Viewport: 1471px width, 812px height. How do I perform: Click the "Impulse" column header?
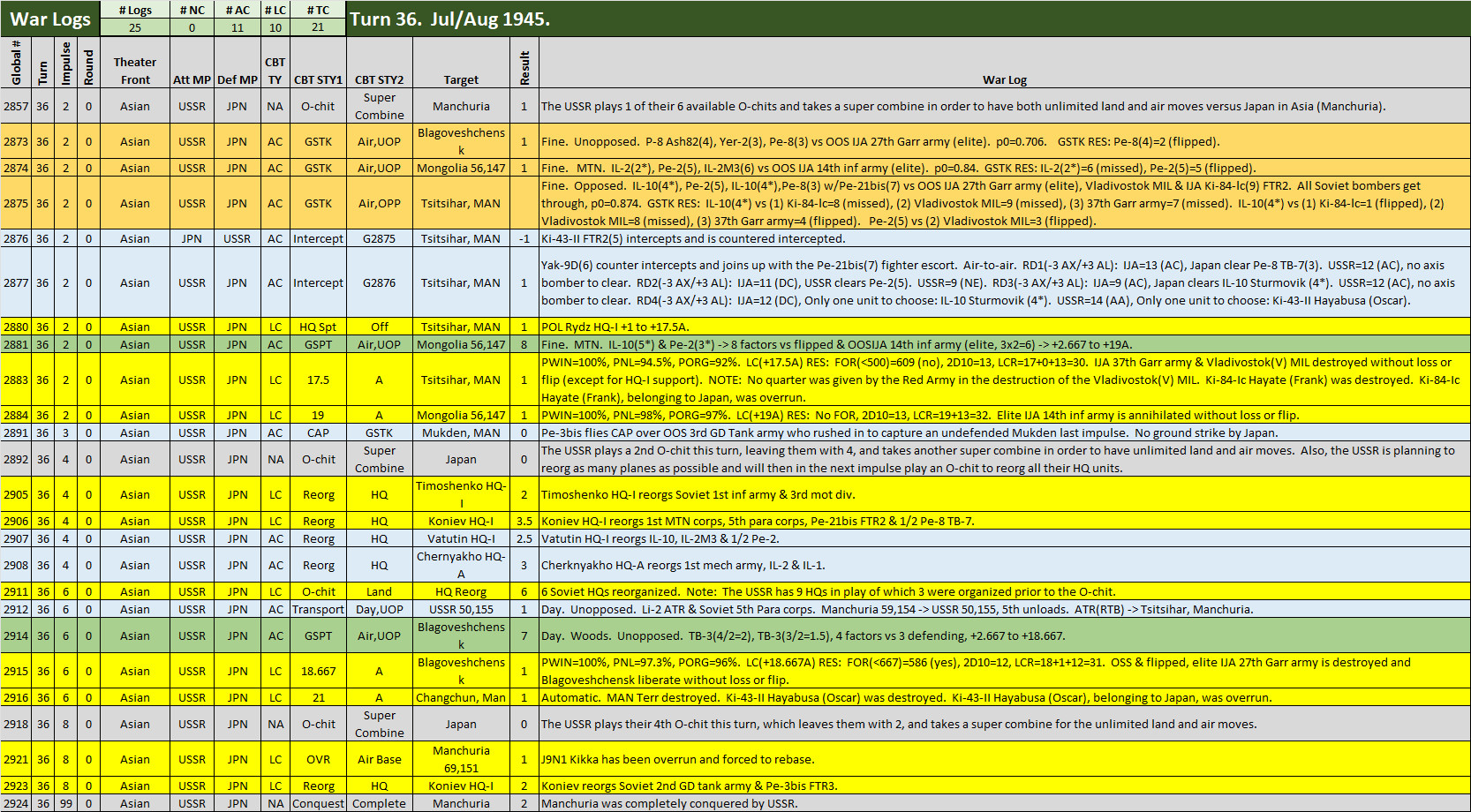65,62
